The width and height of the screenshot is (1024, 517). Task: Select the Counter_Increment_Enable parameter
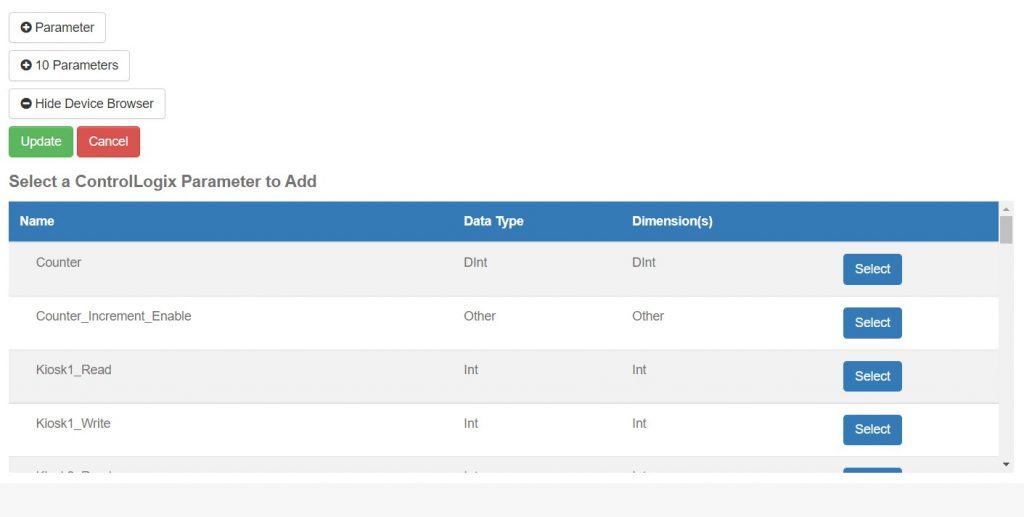pyautogui.click(x=872, y=322)
